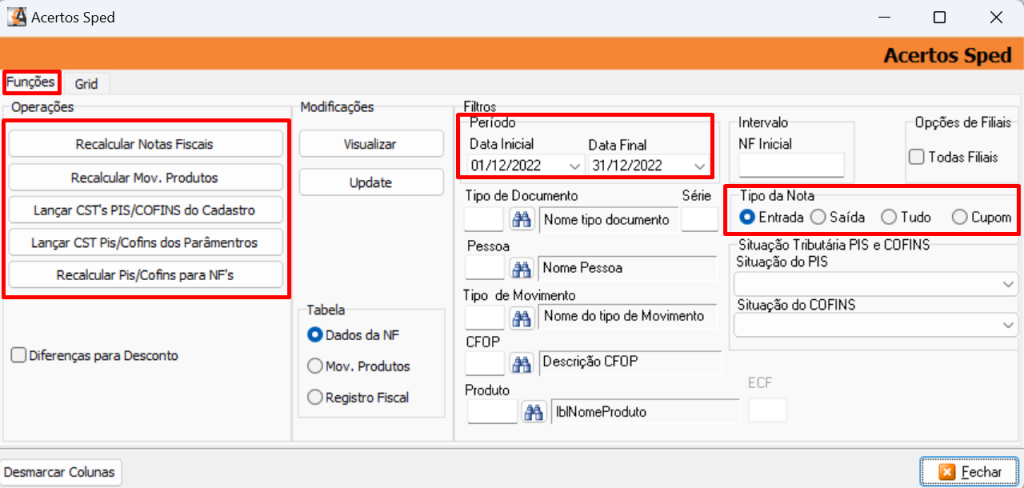Click Lançar CST Pis/Cofins dos Parâmentros
This screenshot has height=488, width=1024.
pyautogui.click(x=146, y=242)
